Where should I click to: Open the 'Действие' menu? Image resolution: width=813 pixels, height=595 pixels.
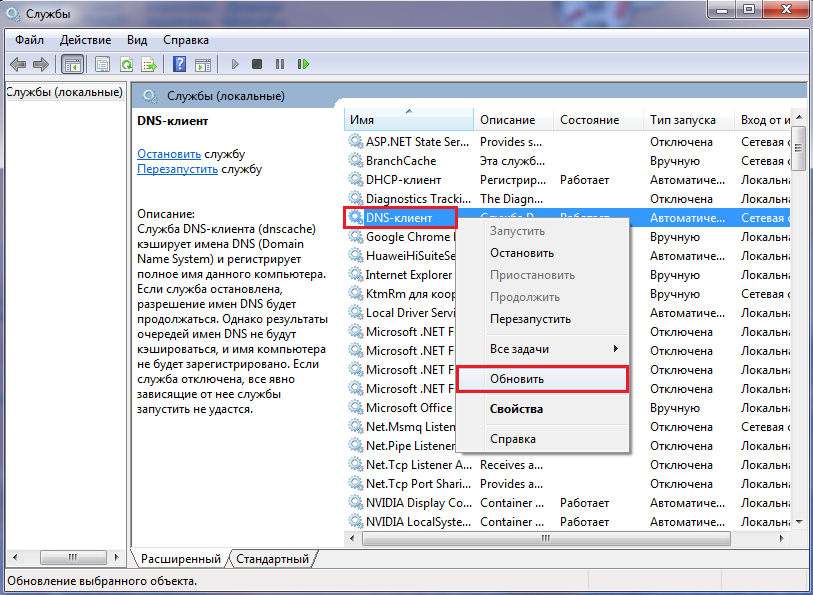85,40
